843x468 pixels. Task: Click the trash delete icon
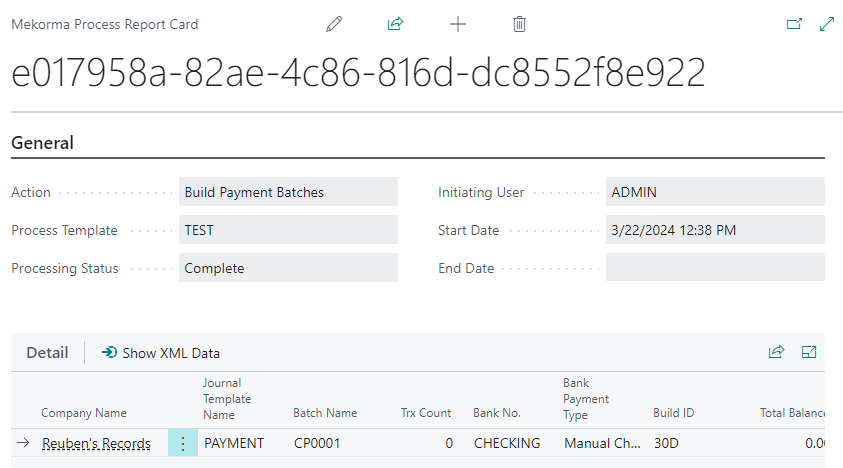pyautogui.click(x=519, y=24)
